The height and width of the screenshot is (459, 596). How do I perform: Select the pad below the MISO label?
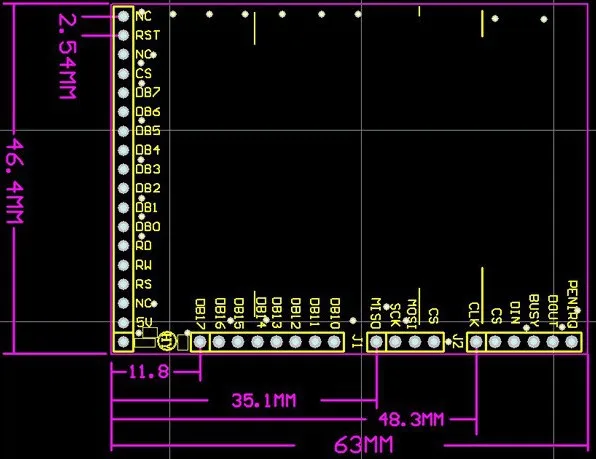pos(376,342)
